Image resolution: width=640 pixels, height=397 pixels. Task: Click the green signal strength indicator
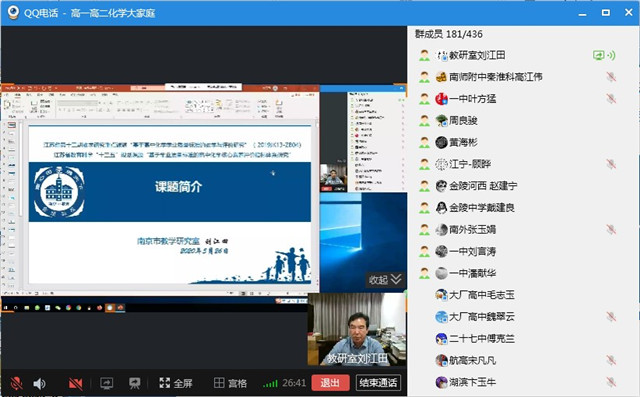click(270, 384)
